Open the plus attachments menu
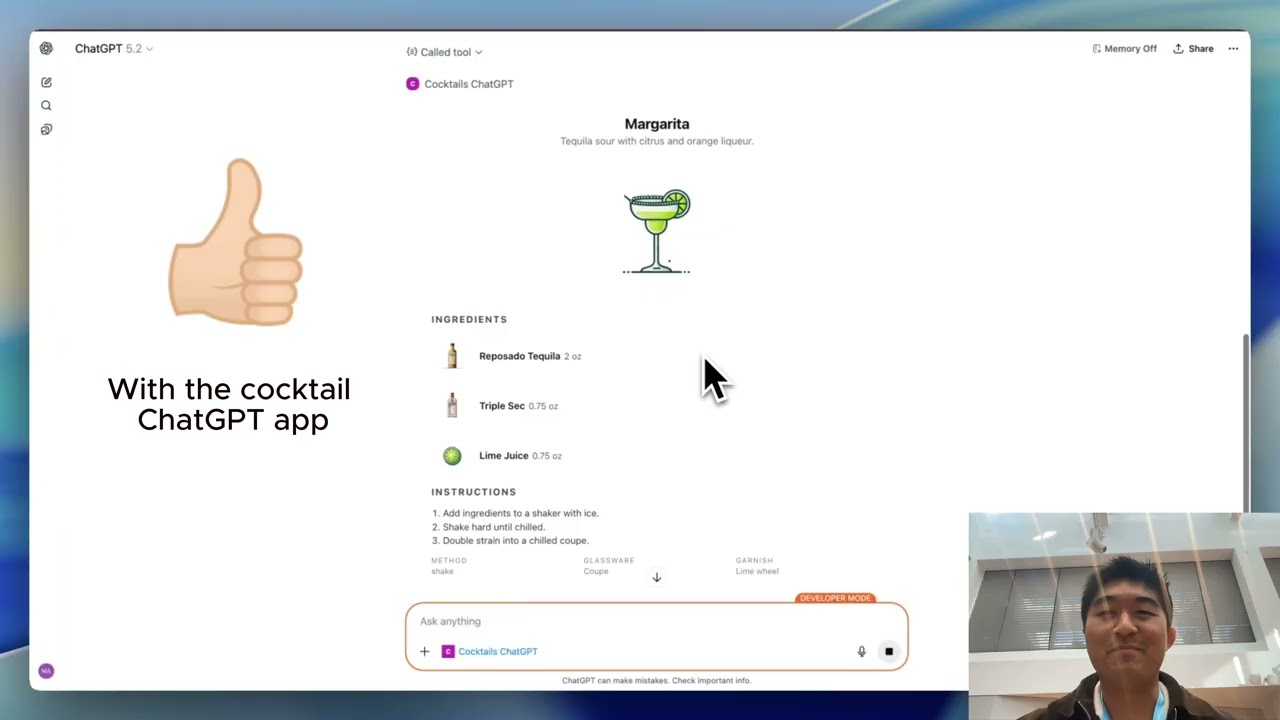 click(x=424, y=652)
